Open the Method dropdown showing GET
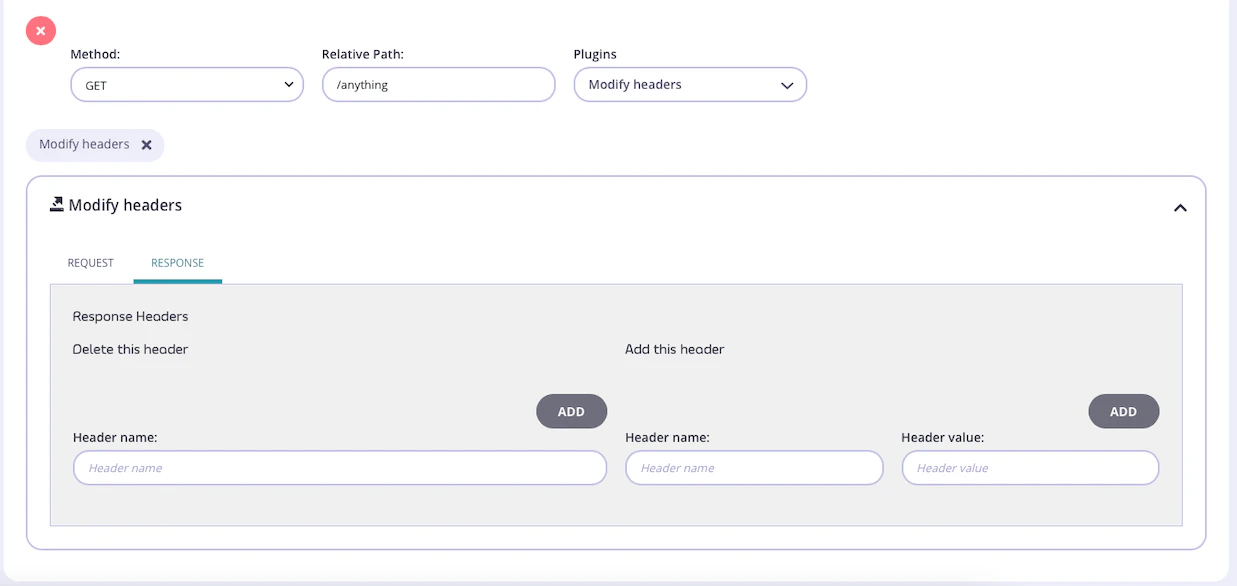This screenshot has width=1237, height=586. pos(186,84)
